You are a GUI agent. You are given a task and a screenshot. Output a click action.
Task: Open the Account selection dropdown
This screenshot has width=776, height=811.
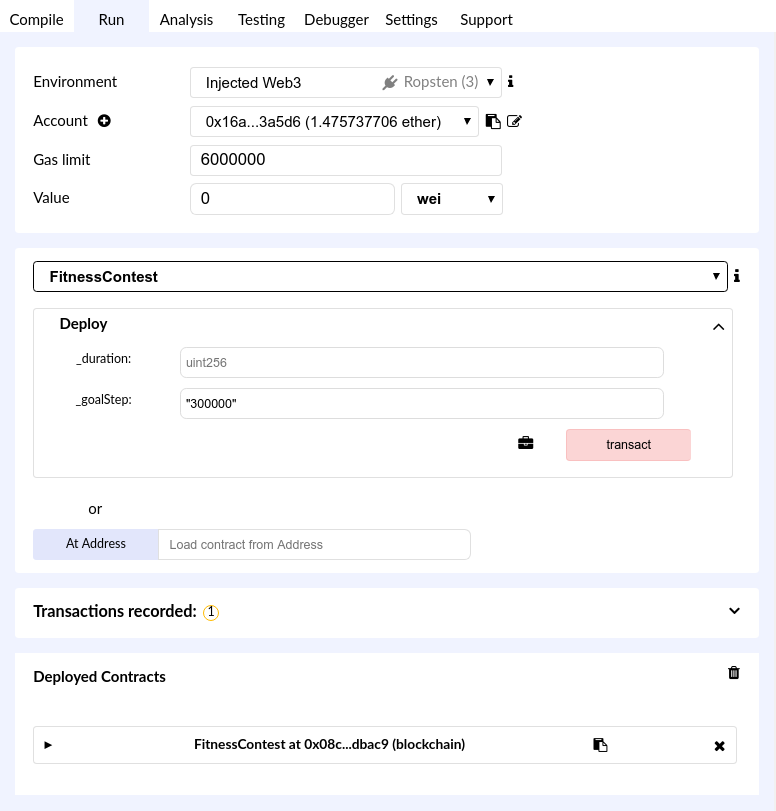pos(334,122)
